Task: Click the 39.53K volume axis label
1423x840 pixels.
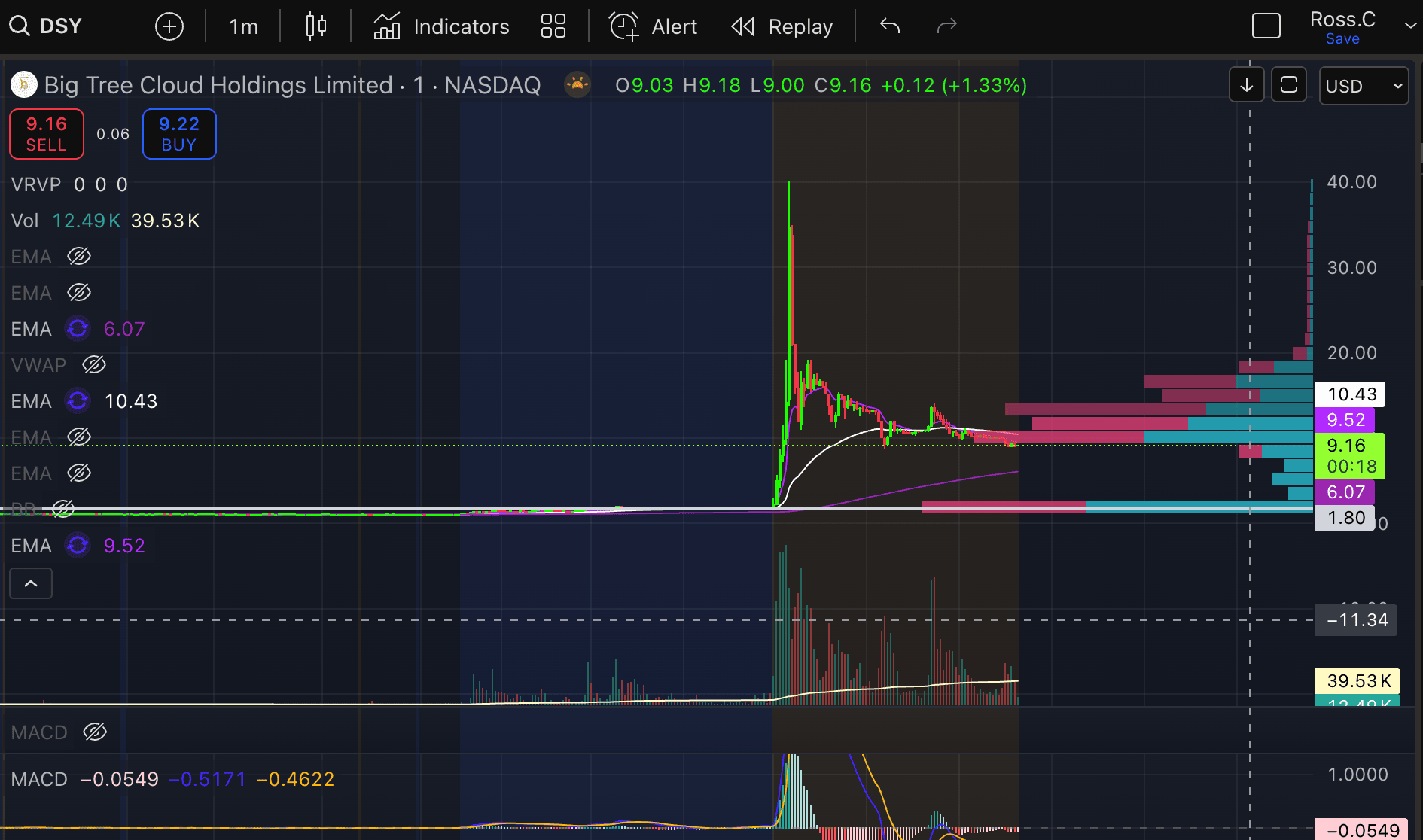Action: click(x=1357, y=681)
